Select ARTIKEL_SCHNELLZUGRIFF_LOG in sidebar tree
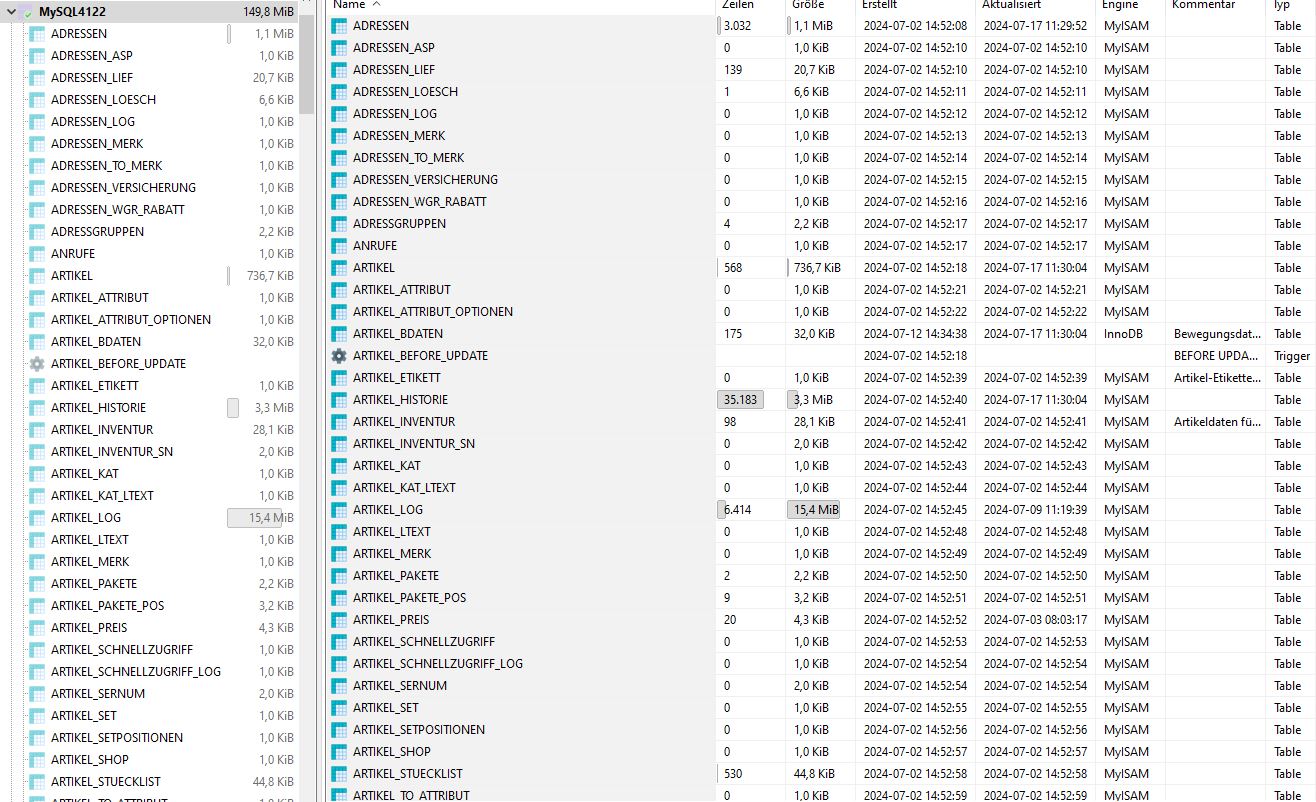This screenshot has width=1316, height=802. point(136,672)
